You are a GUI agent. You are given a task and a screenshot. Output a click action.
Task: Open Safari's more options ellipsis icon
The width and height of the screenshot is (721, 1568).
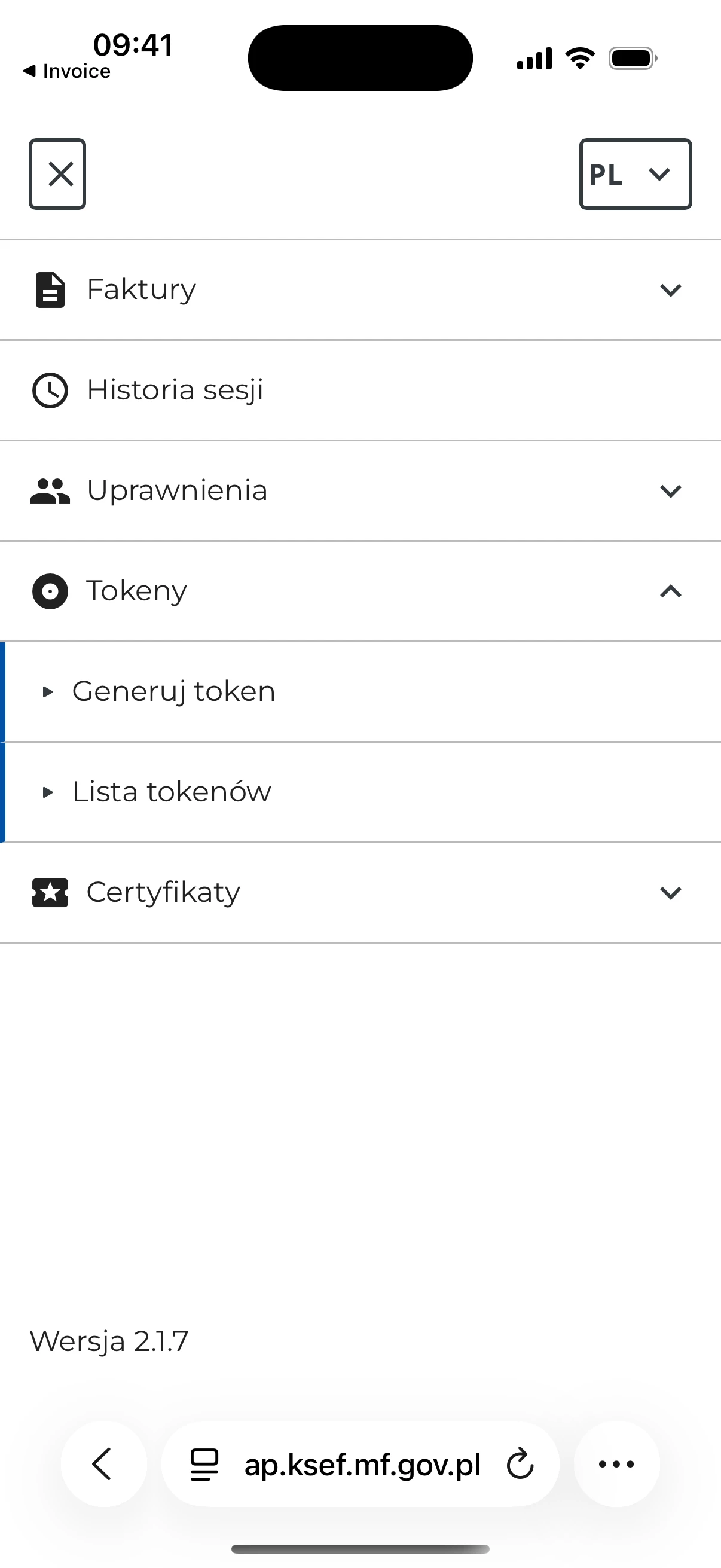(616, 1464)
